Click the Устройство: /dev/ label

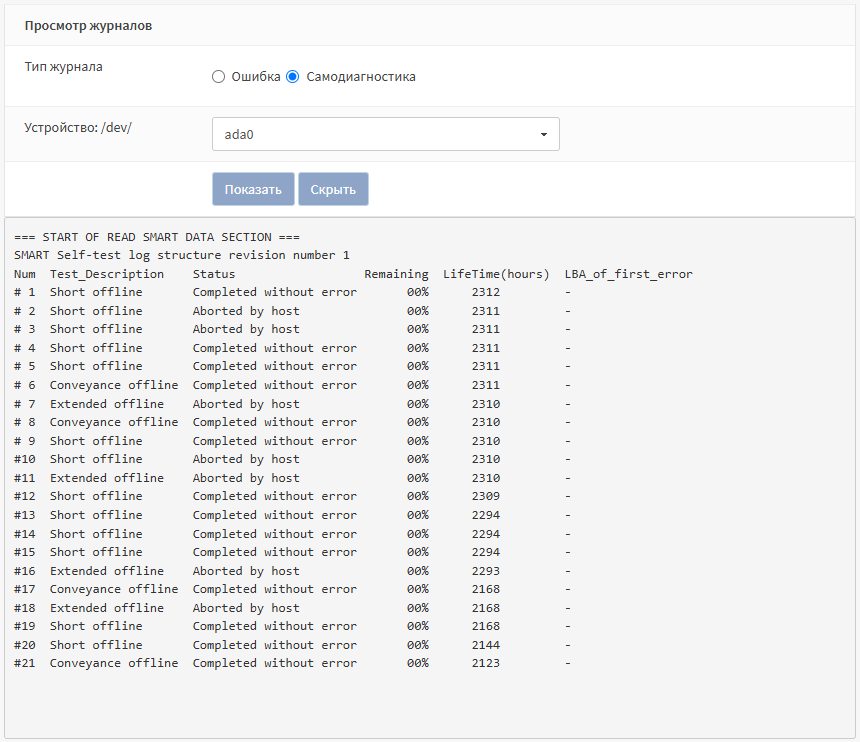click(x=78, y=128)
